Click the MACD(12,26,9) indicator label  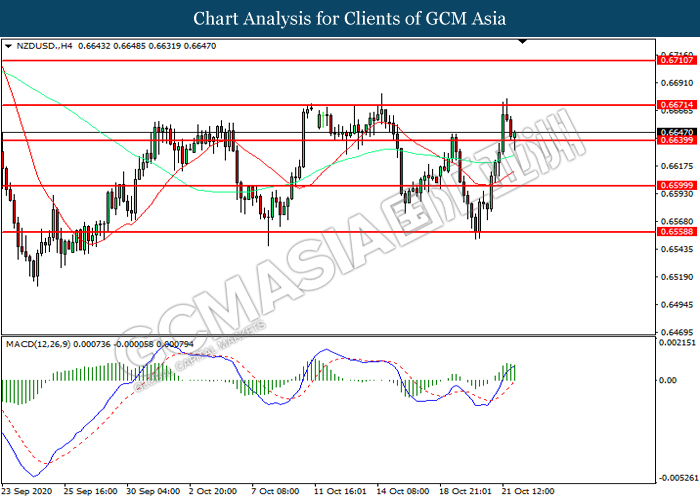[x=38, y=344]
